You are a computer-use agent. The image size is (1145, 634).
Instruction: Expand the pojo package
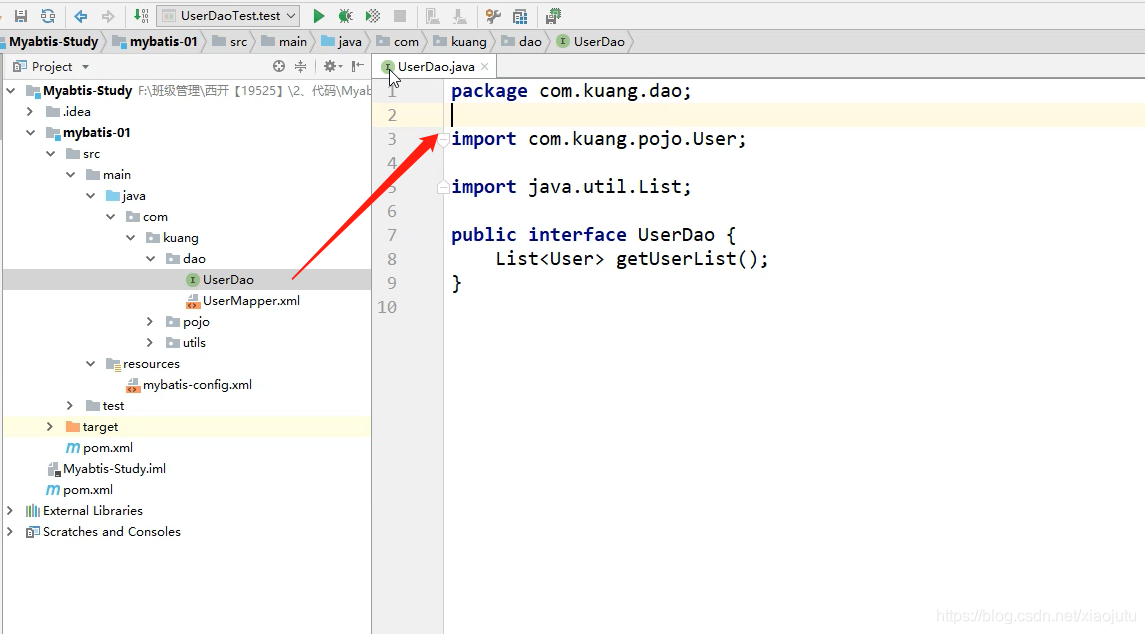[x=150, y=322]
